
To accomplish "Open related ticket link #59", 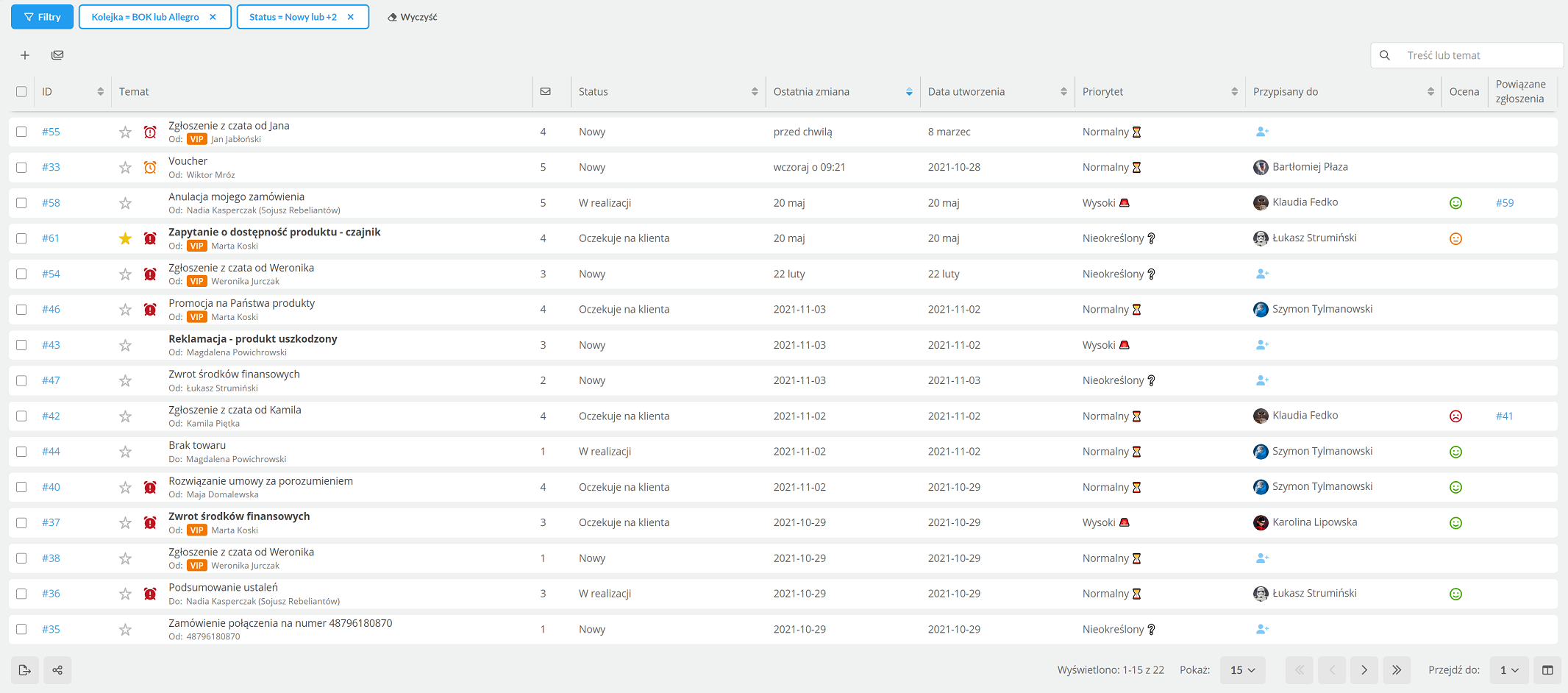I will (1505, 203).
